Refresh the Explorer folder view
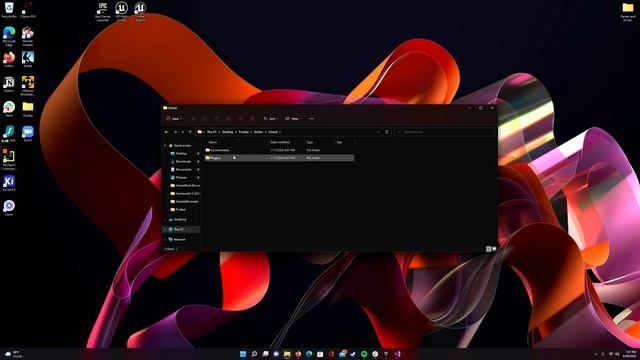 coord(387,132)
